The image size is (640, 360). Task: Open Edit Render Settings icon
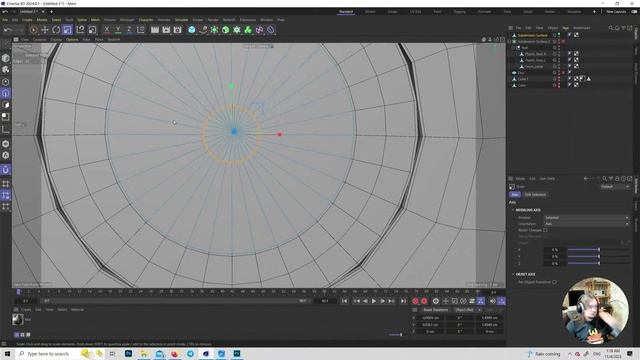[x=178, y=30]
